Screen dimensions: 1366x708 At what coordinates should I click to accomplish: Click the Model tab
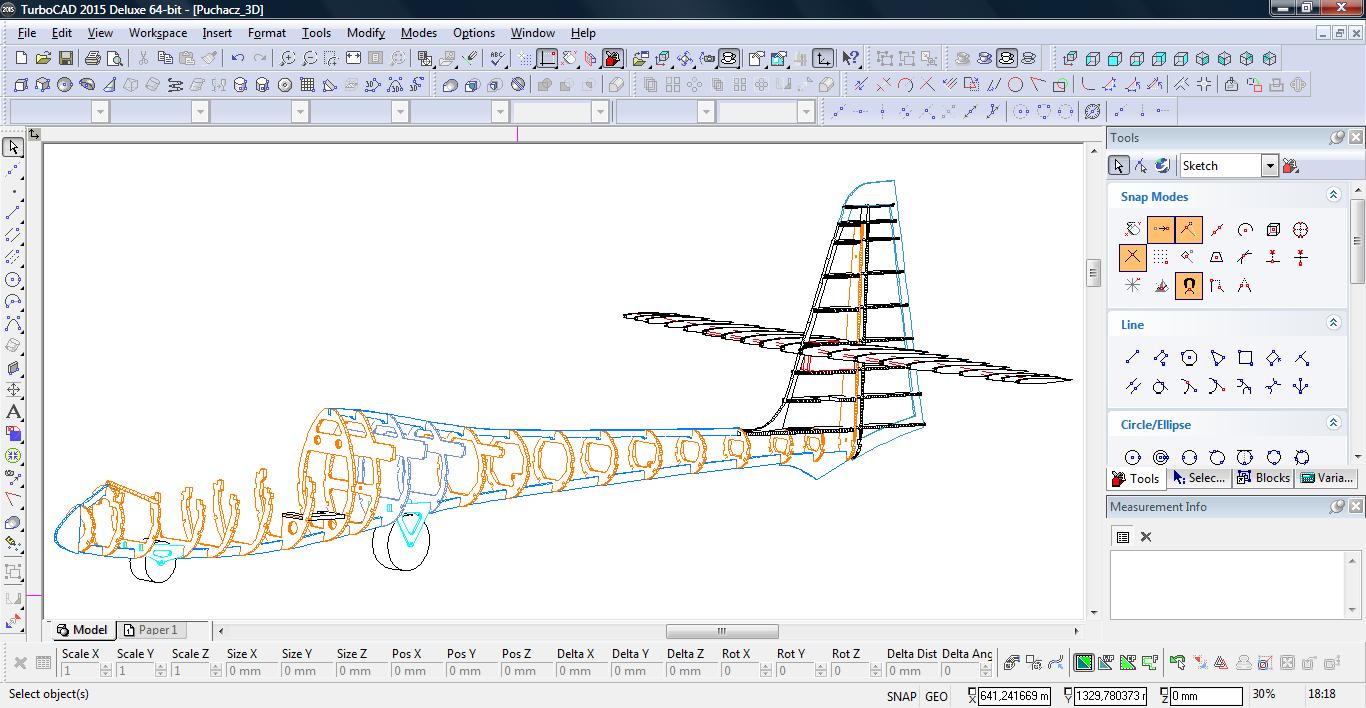coord(82,630)
